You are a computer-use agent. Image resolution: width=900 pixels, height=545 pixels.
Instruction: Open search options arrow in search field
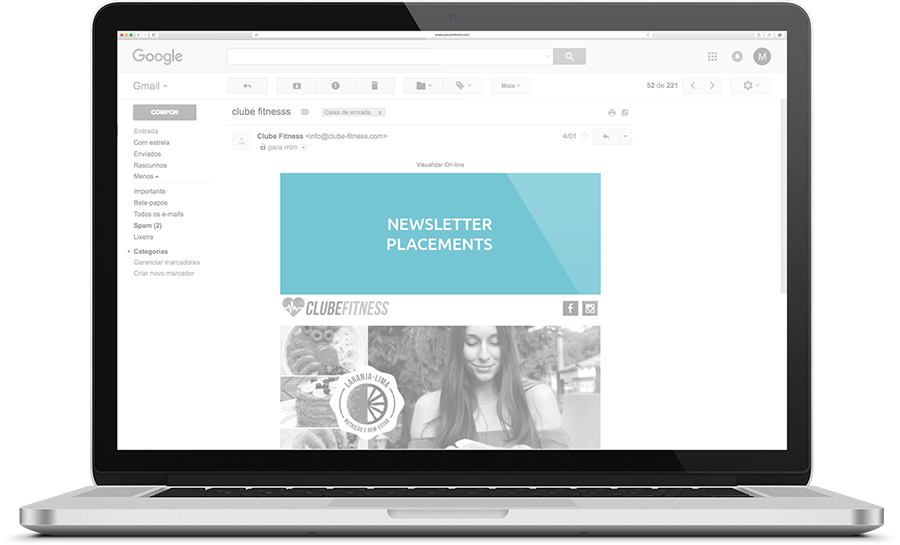pos(548,56)
